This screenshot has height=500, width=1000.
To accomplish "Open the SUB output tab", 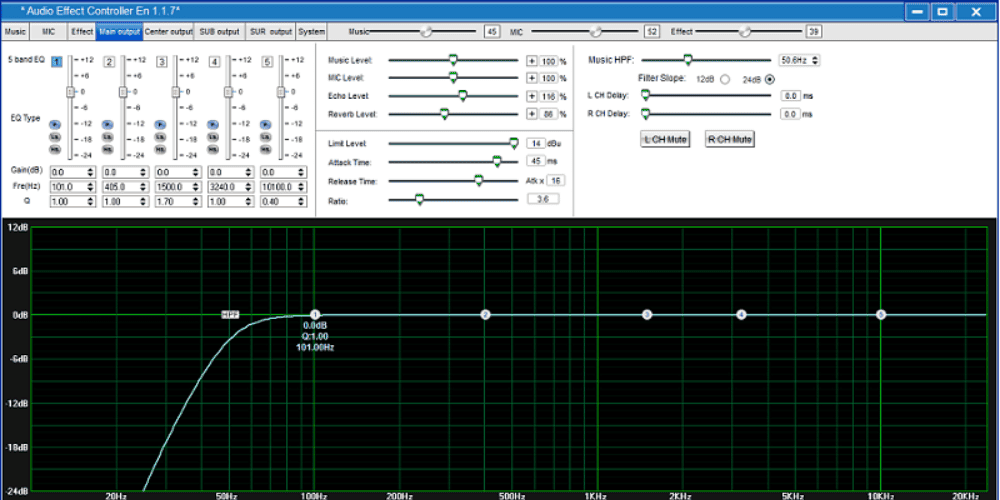I will click(x=219, y=31).
